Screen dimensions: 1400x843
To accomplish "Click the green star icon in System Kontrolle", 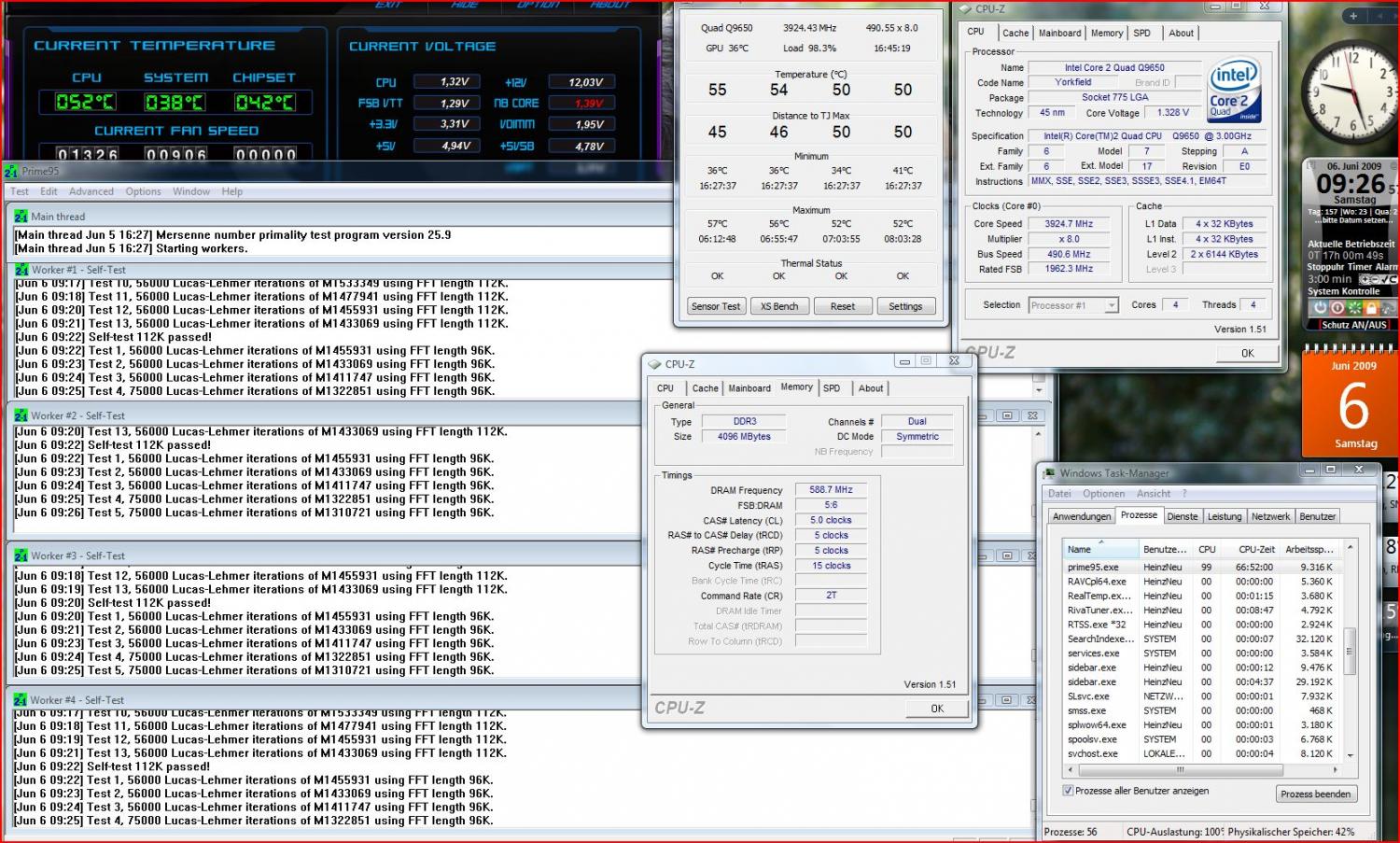I will coord(1354,307).
